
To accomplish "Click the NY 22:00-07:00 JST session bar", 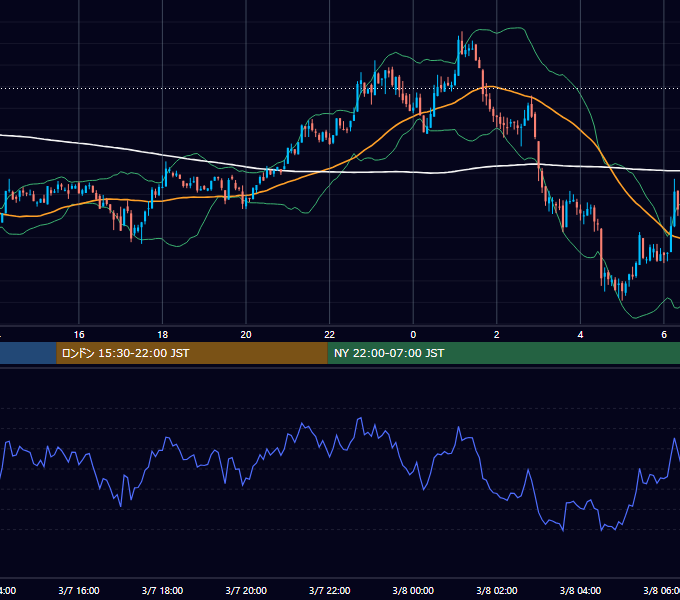I will (503, 353).
